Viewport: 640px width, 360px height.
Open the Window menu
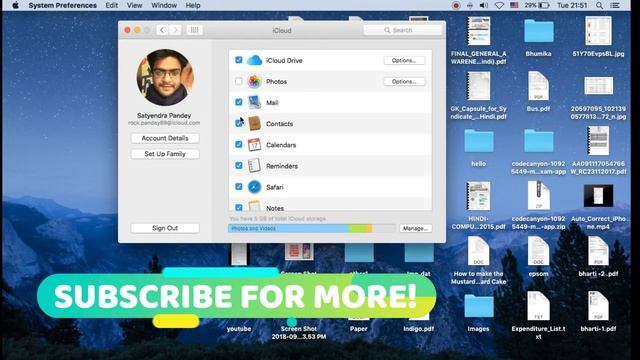click(164, 5)
